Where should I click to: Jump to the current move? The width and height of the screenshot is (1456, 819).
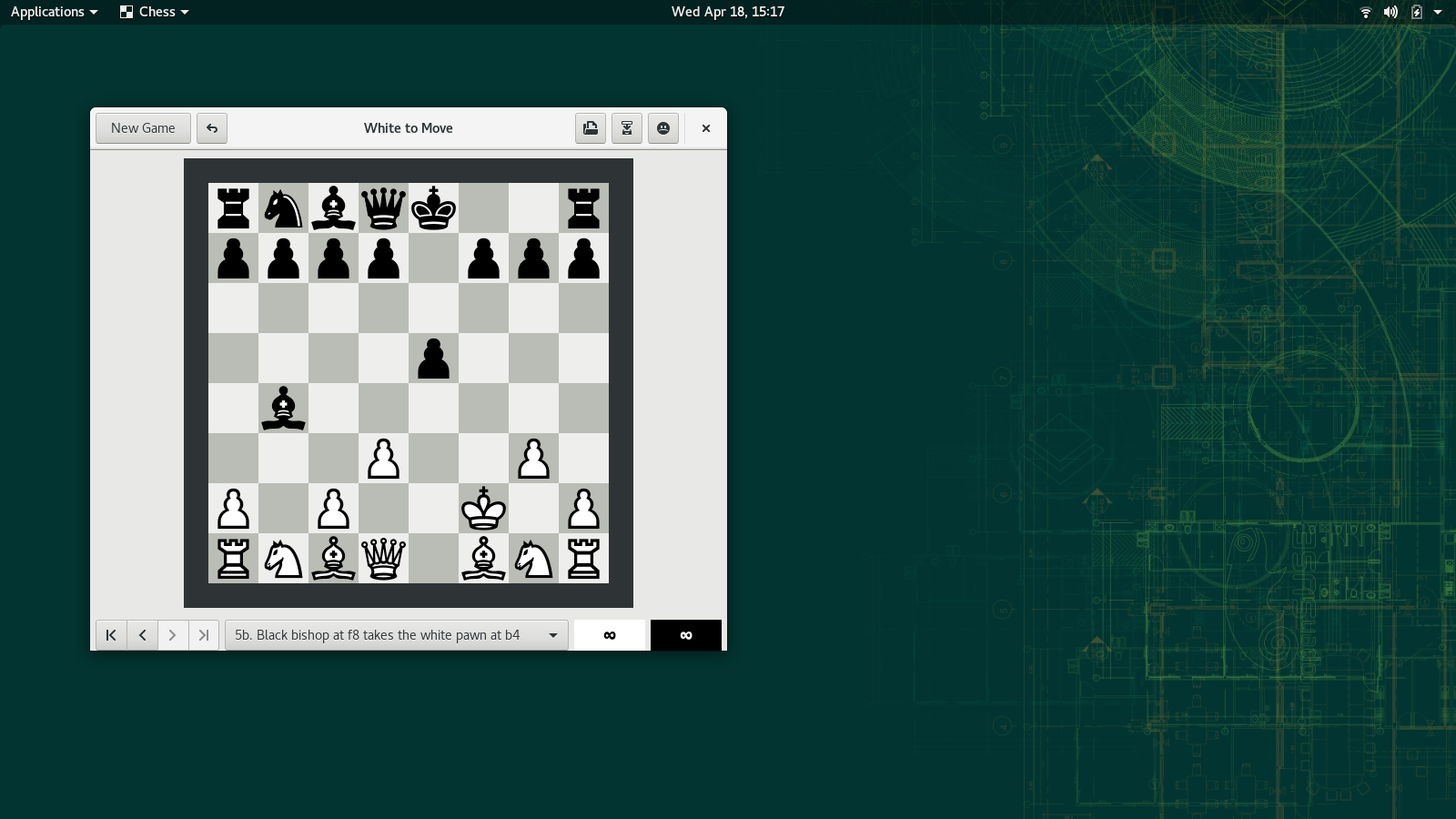(204, 635)
